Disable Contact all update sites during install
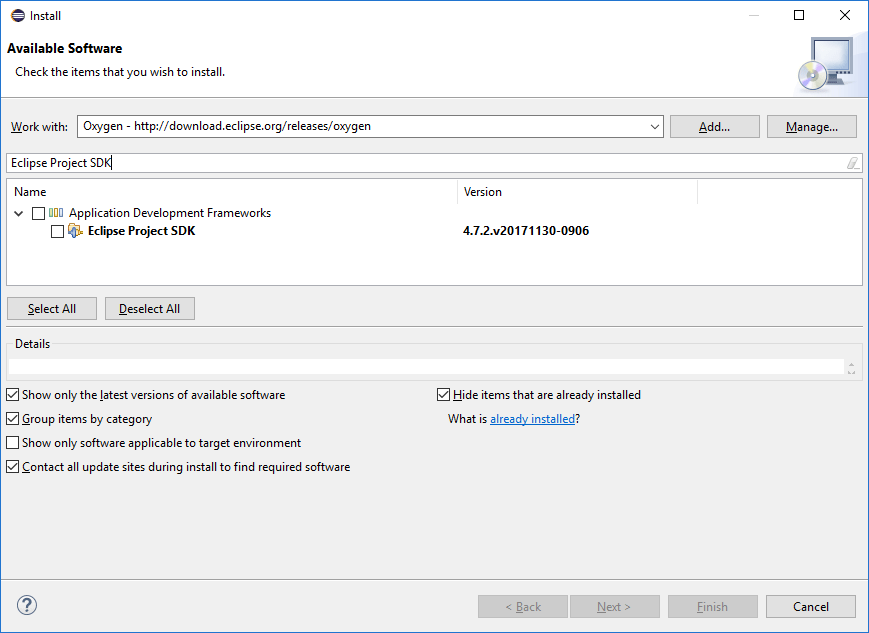Screen dimensions: 869x633 point(12,466)
